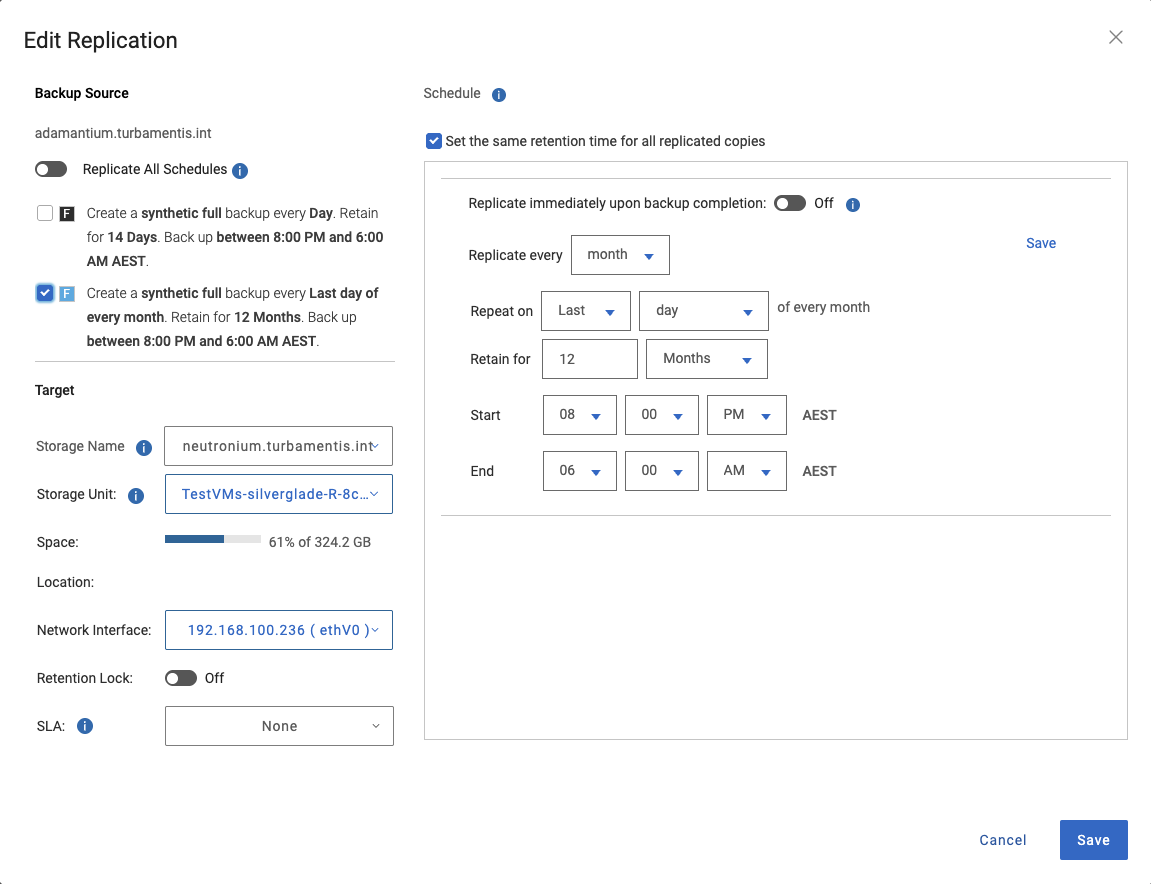Click info icon for Replicate immediately option
The height and width of the screenshot is (884, 1151).
853,205
